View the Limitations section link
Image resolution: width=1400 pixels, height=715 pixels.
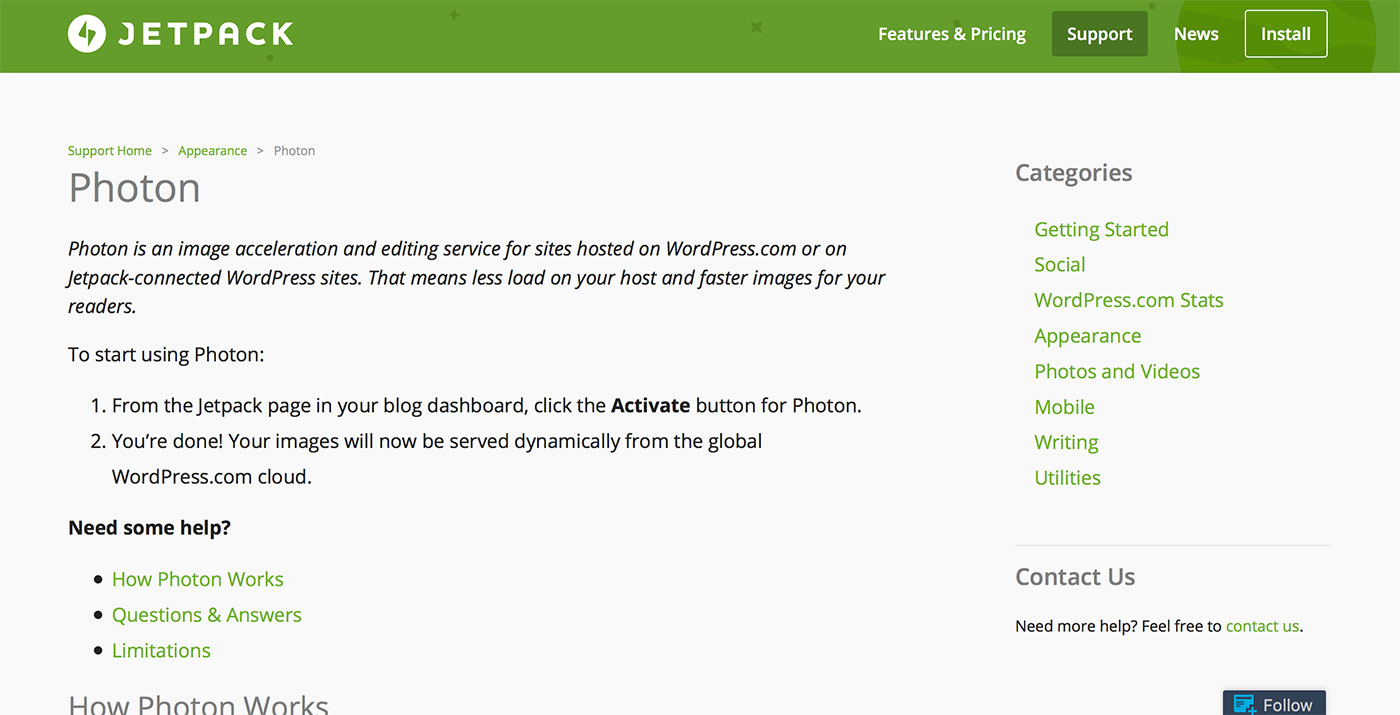[x=161, y=650]
